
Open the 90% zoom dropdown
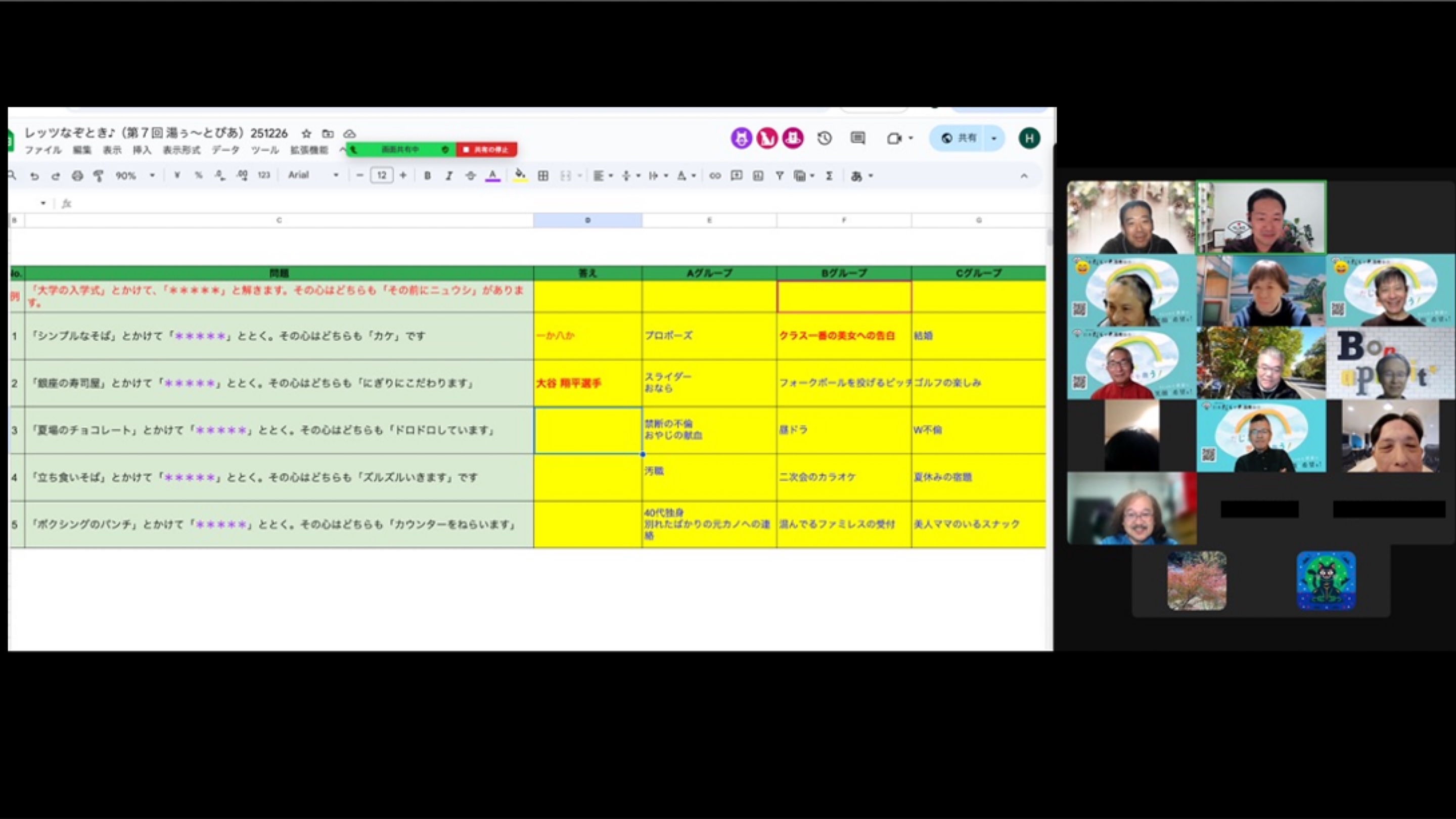(x=134, y=176)
